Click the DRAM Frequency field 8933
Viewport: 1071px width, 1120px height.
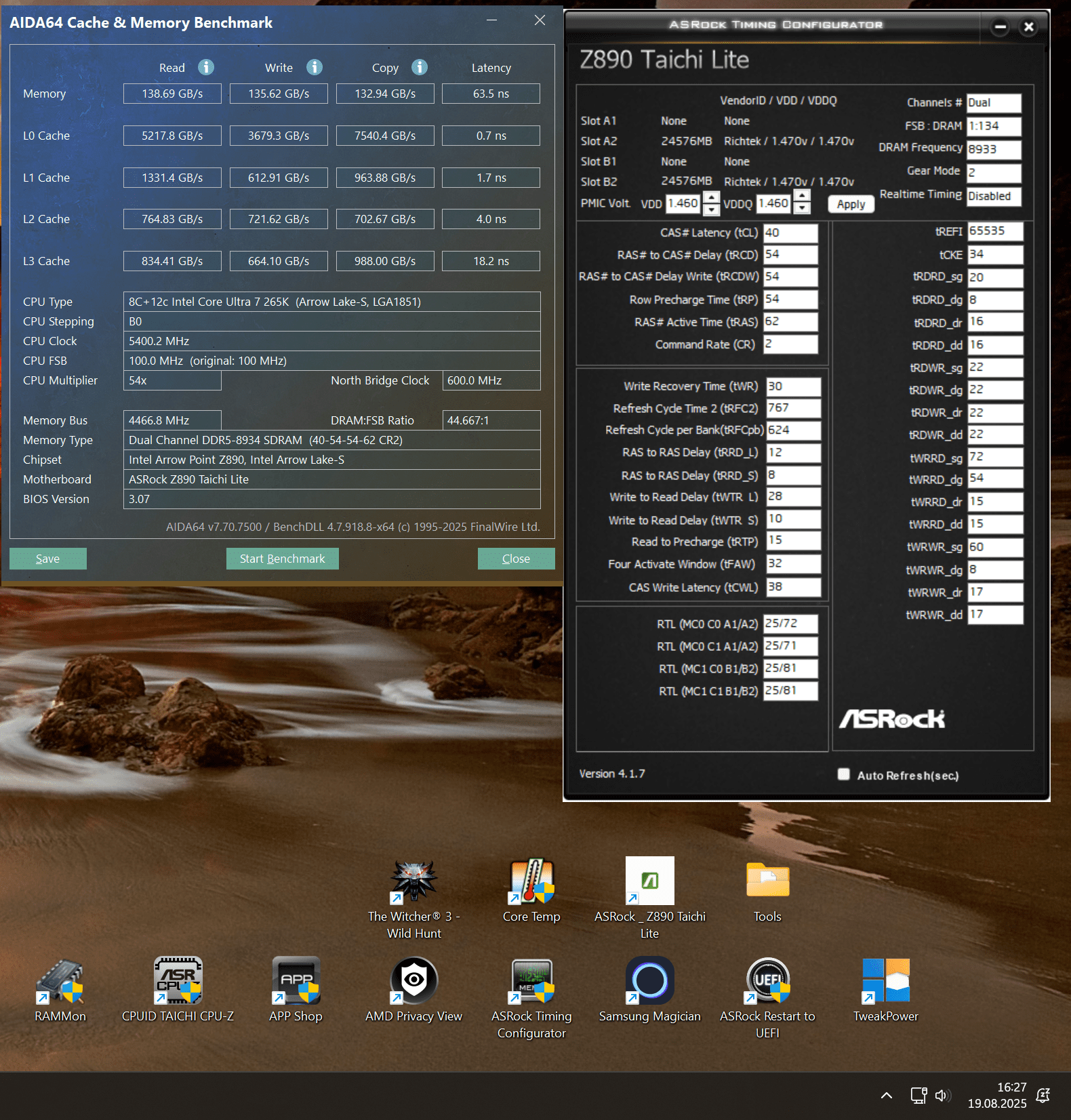(x=994, y=149)
